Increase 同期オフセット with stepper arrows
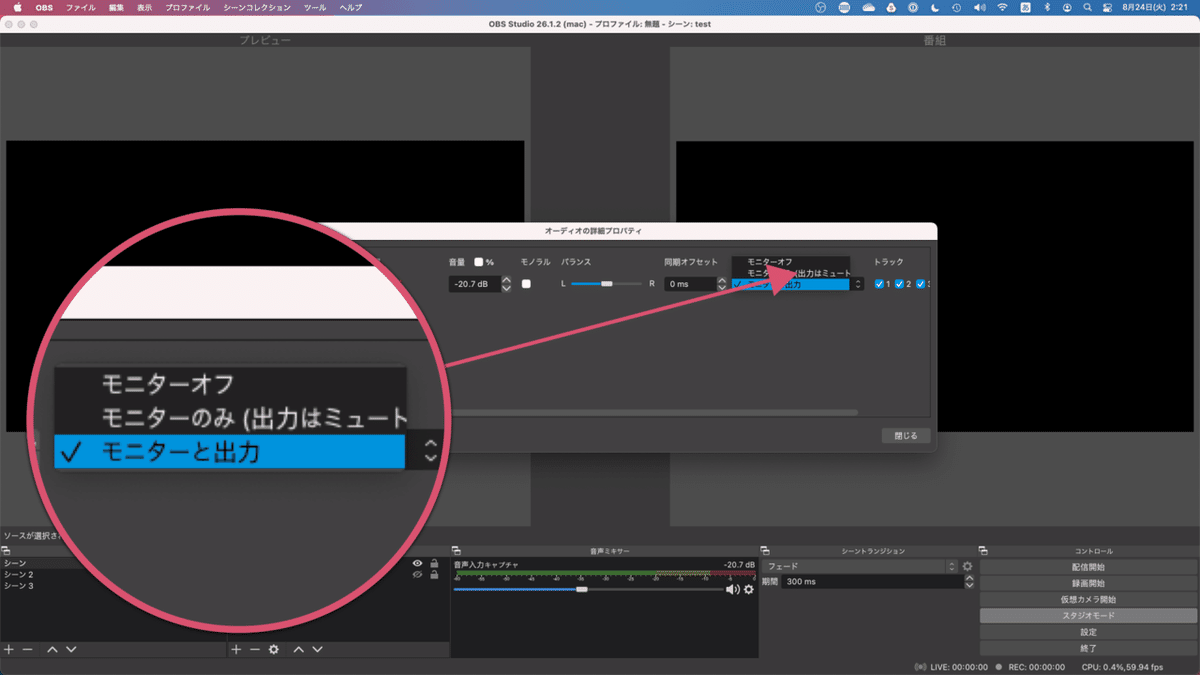The width and height of the screenshot is (1200, 675). (722, 281)
